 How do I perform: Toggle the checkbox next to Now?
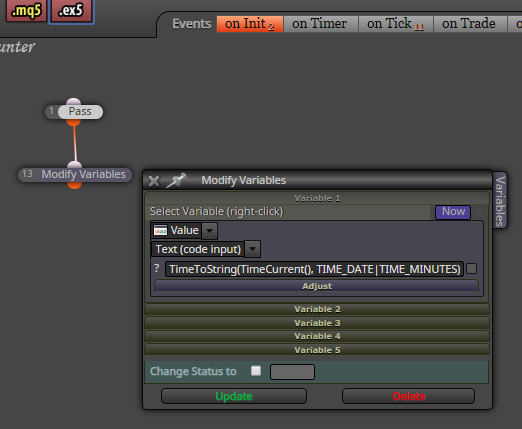478,212
